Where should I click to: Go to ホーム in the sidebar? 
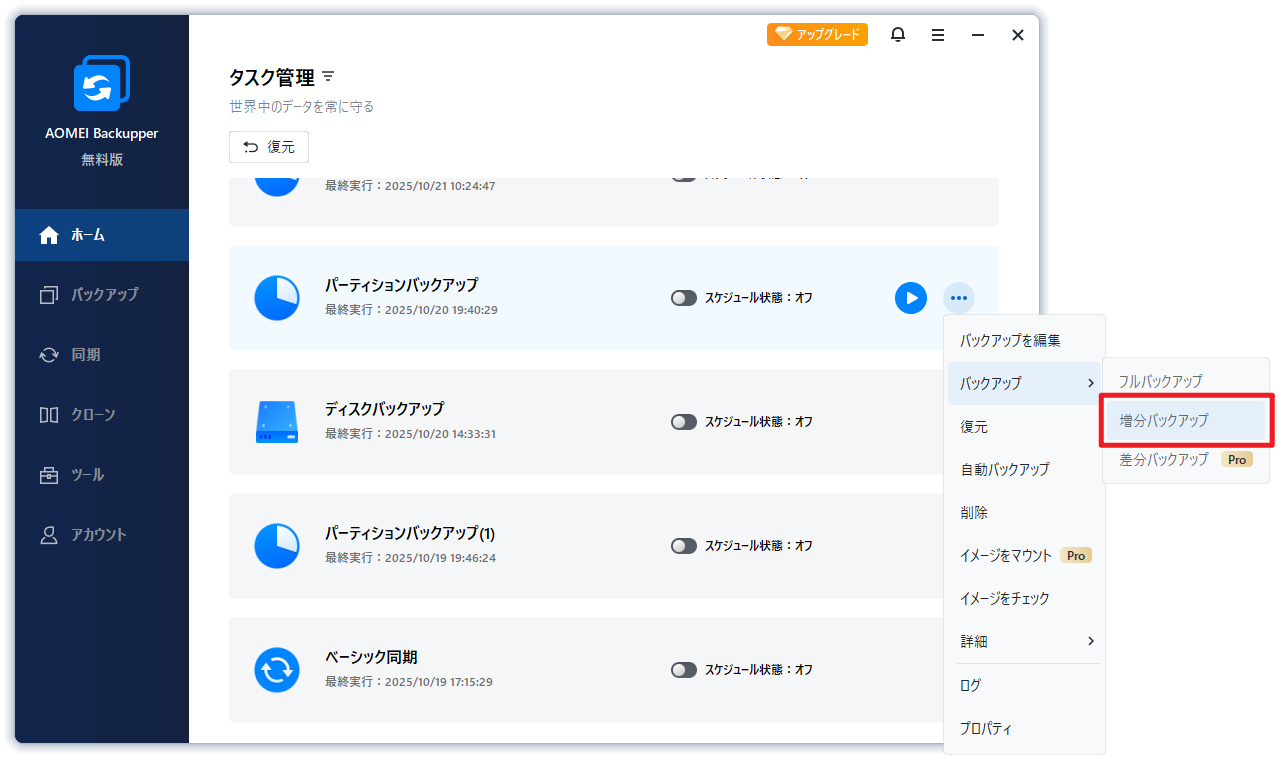(x=102, y=235)
